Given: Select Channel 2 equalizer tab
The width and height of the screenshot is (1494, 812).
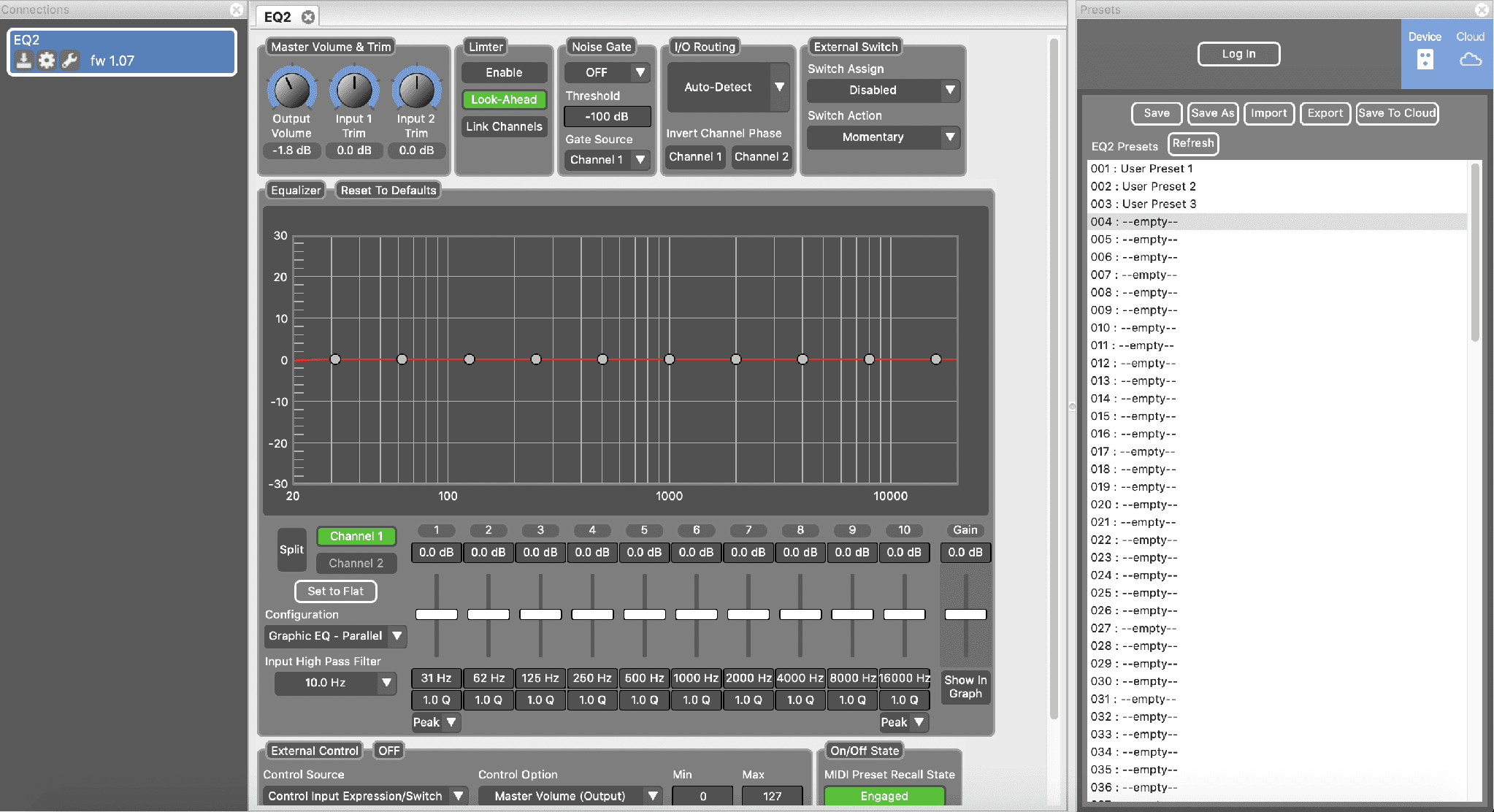Looking at the screenshot, I should 356,563.
